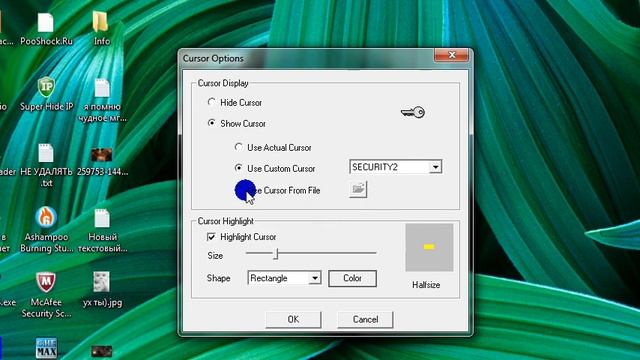This screenshot has height=360, width=640.
Task: Select the 'я помню чудное мг...' document icon
Action: point(102,100)
